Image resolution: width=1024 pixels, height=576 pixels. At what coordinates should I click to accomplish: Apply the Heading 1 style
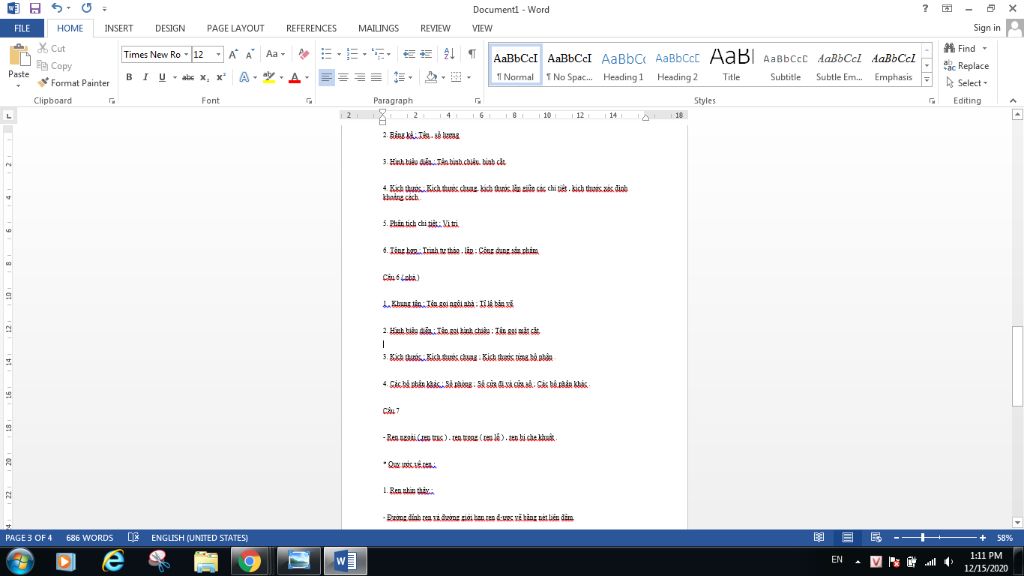pyautogui.click(x=623, y=65)
